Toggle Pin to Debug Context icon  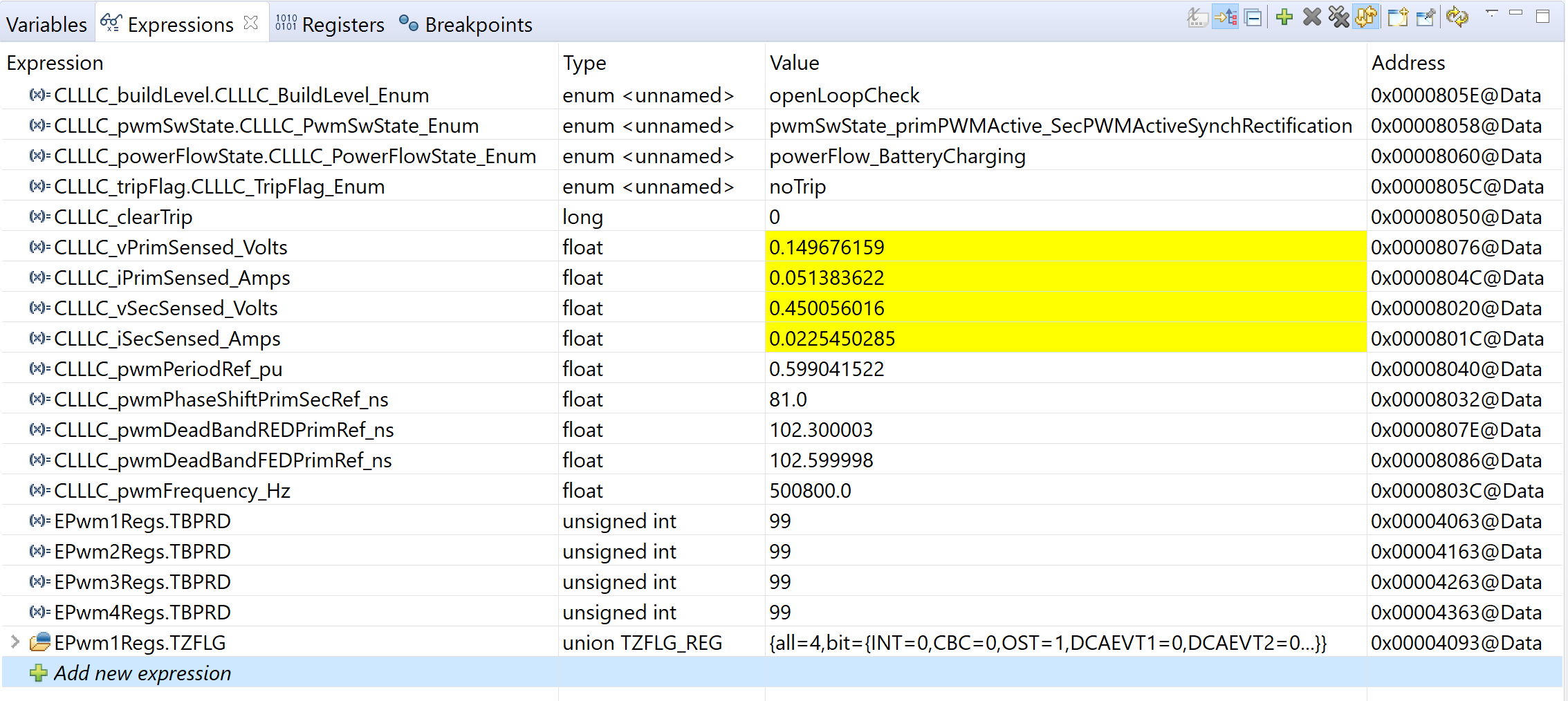point(1426,17)
